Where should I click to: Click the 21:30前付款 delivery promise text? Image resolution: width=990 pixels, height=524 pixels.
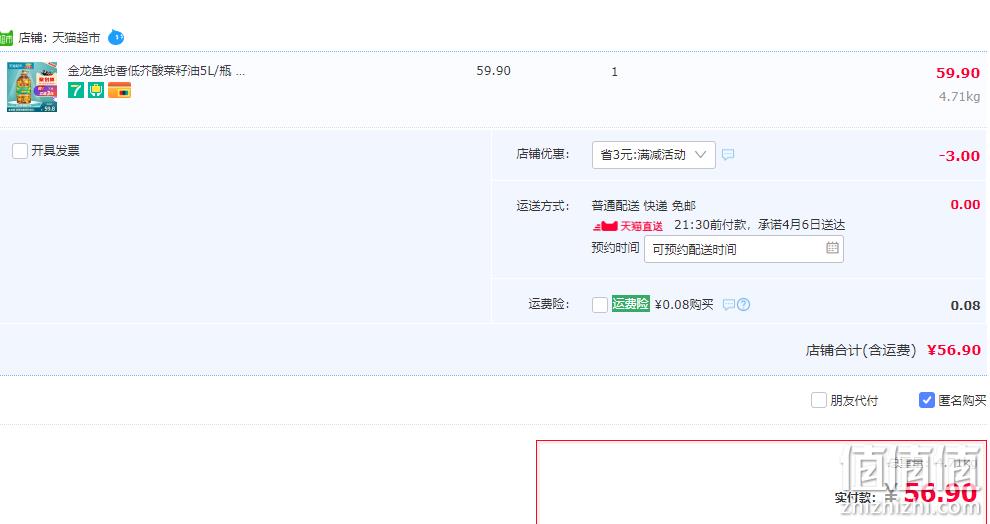click(x=760, y=225)
